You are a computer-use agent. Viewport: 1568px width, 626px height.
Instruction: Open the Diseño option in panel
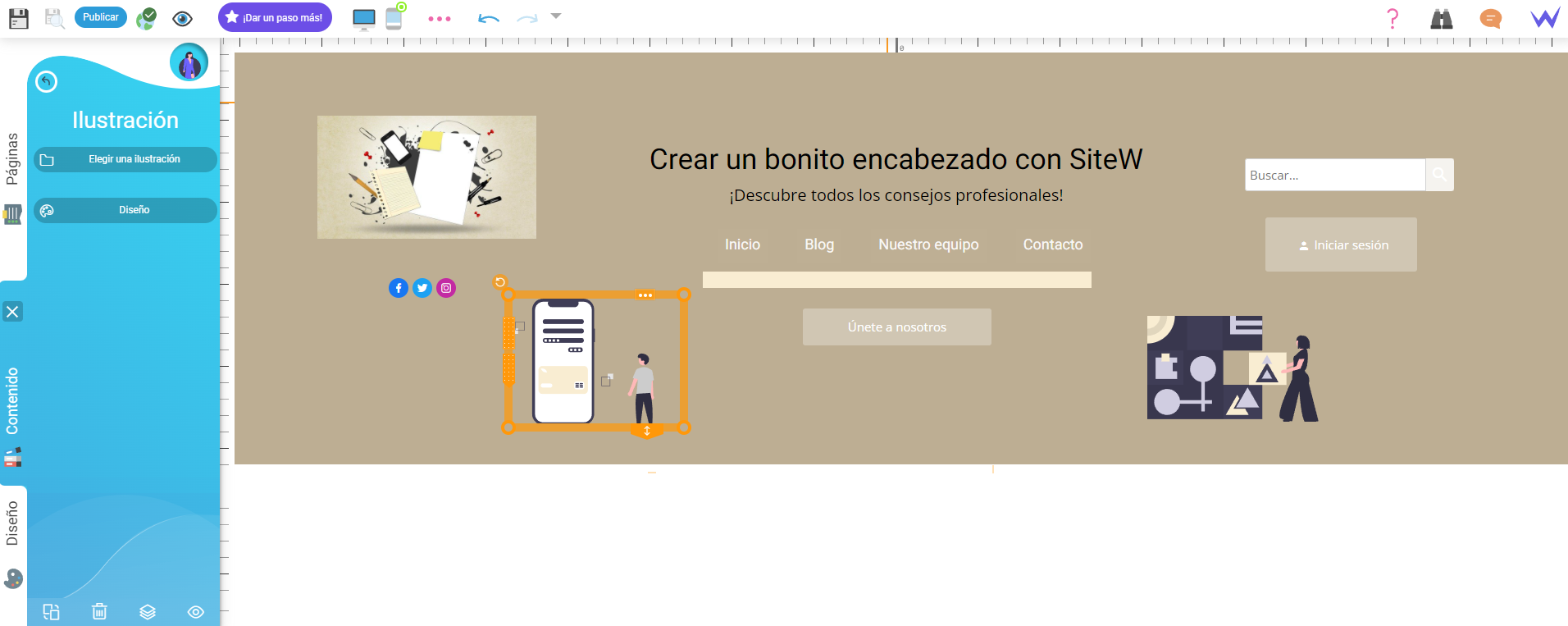point(125,210)
